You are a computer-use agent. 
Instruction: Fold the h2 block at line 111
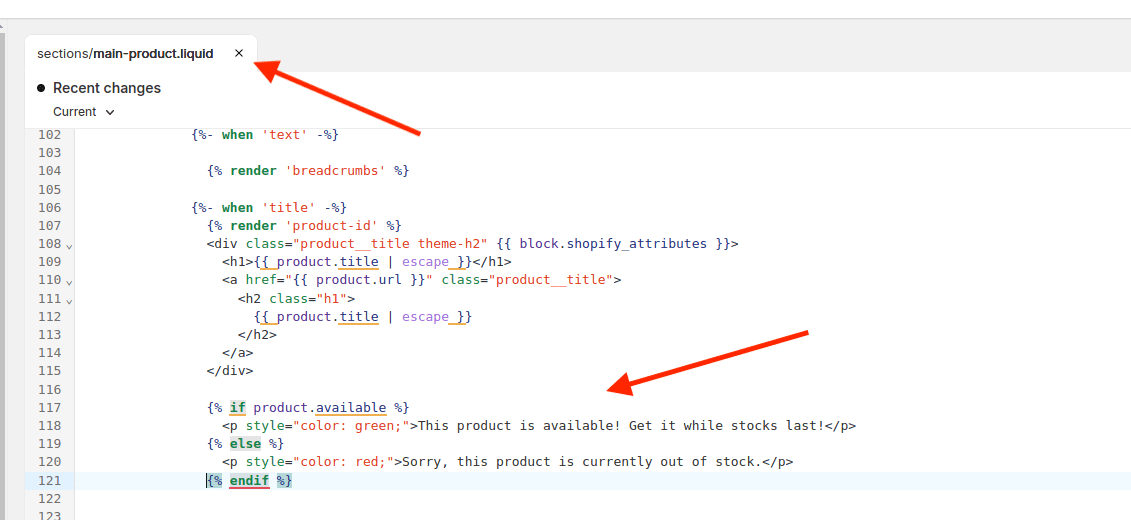pyautogui.click(x=69, y=300)
